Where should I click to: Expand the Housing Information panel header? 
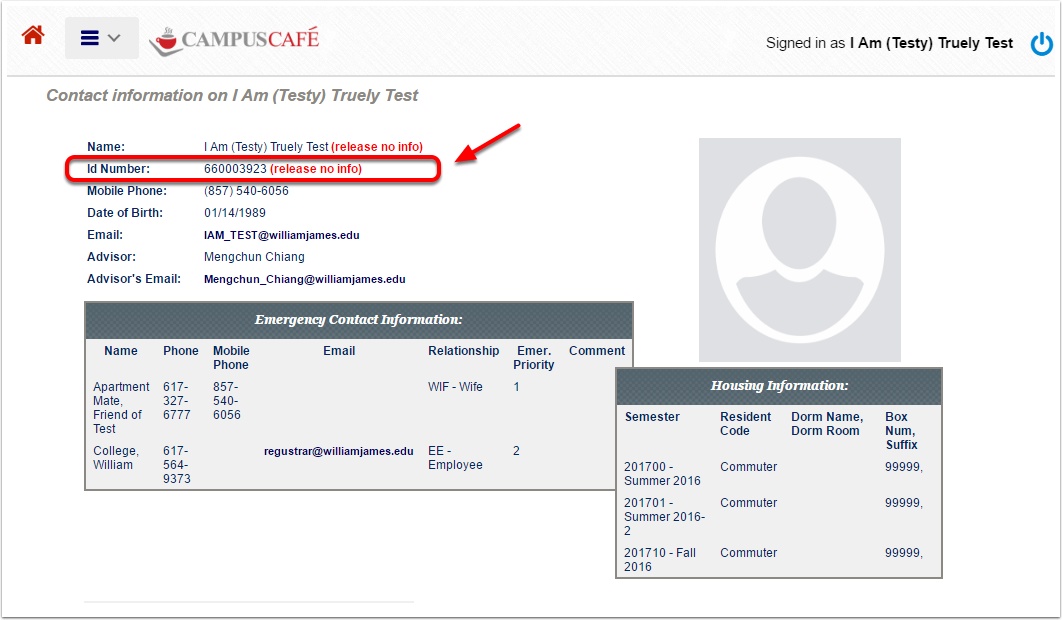click(778, 386)
